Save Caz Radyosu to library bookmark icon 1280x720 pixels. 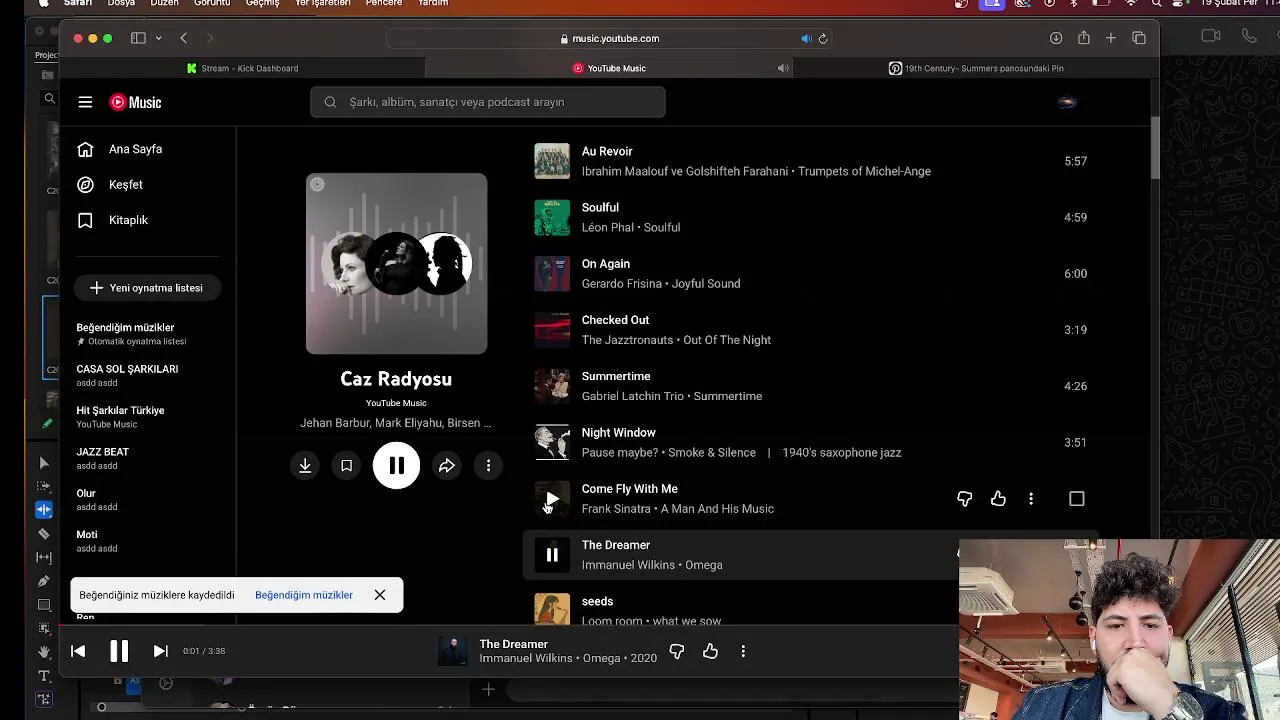[346, 466]
